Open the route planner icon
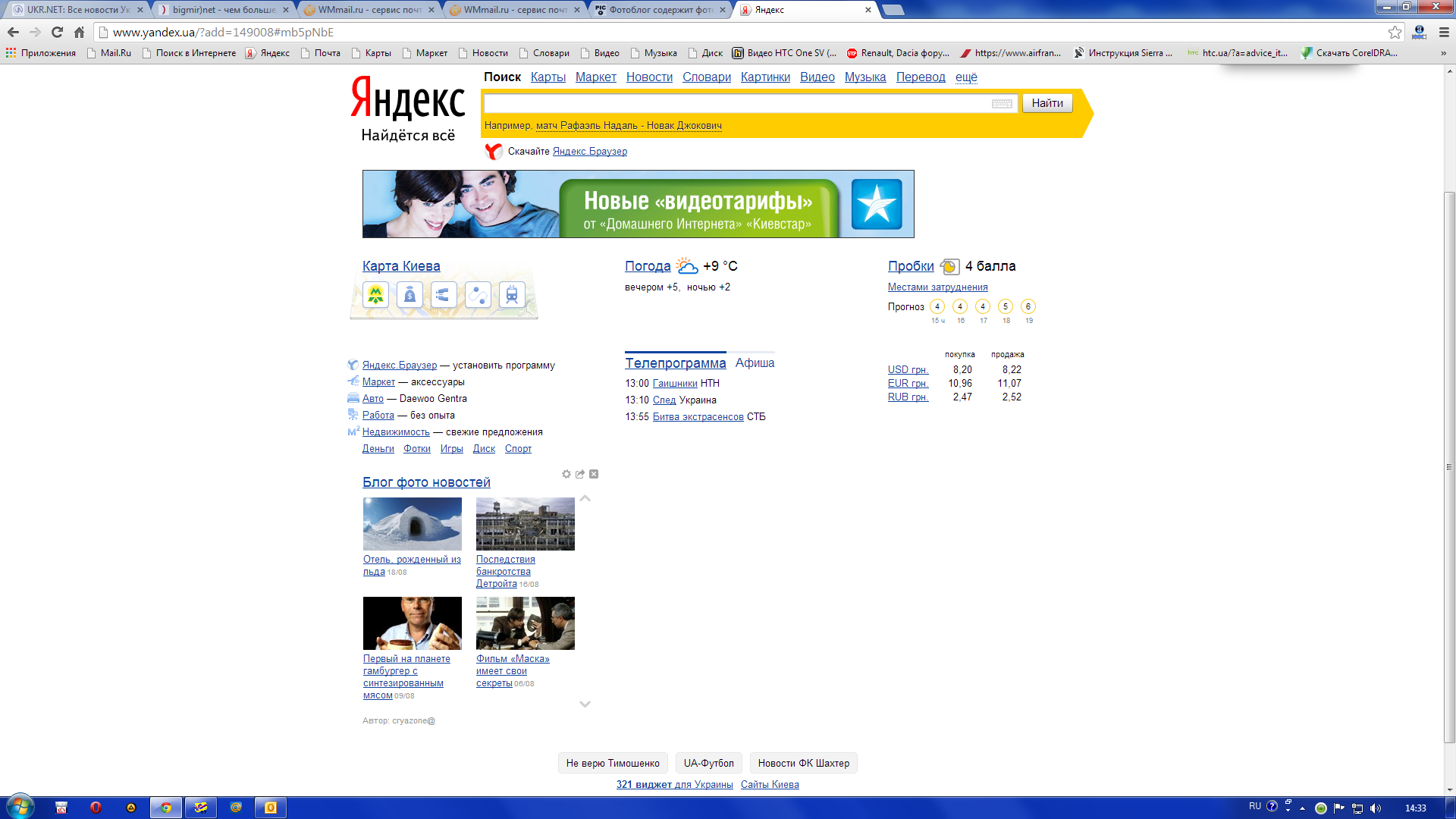The height and width of the screenshot is (819, 1456). [478, 294]
